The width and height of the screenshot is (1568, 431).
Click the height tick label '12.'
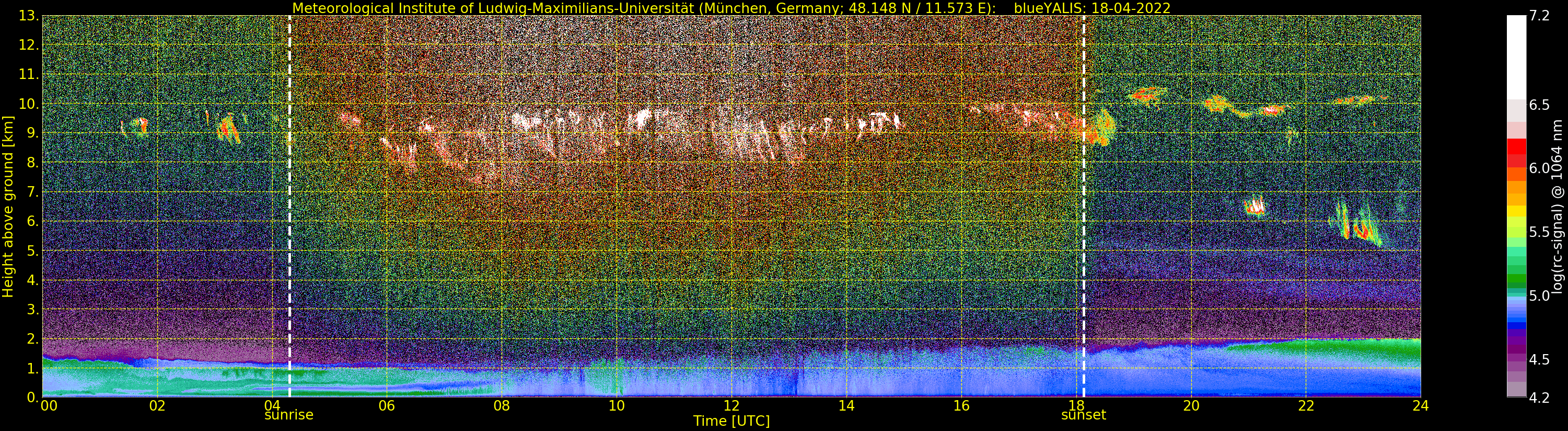pyautogui.click(x=29, y=45)
